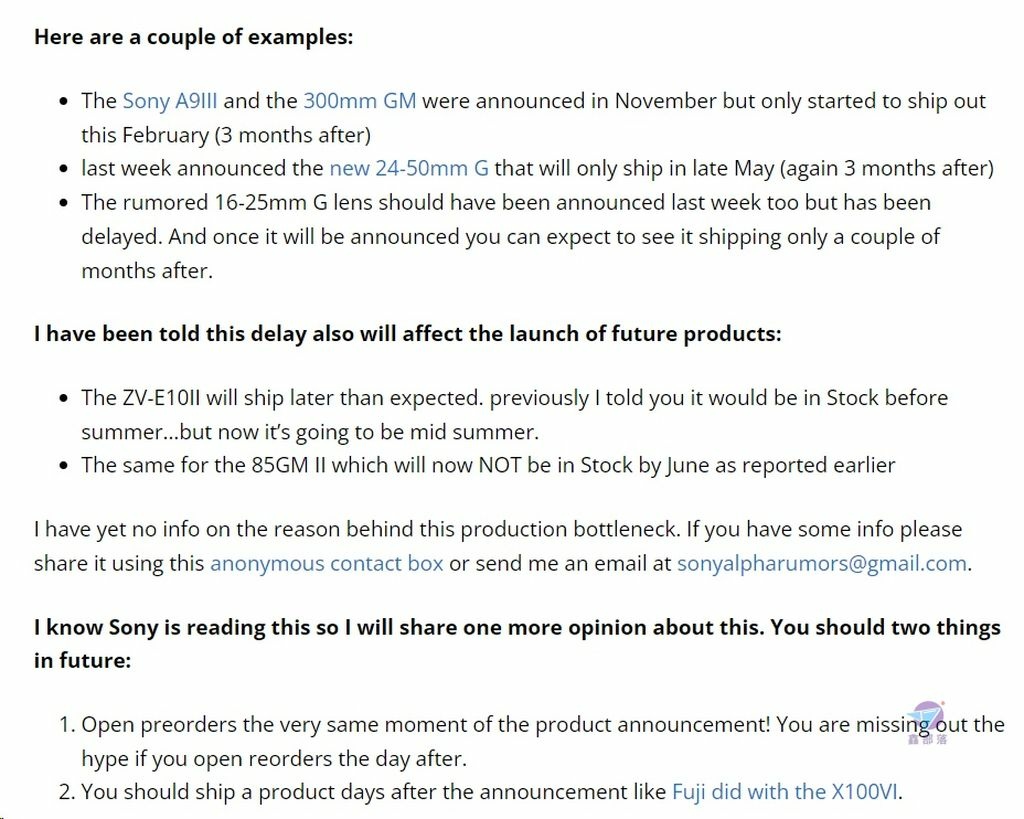Open the anonymous contact box link

click(x=327, y=564)
